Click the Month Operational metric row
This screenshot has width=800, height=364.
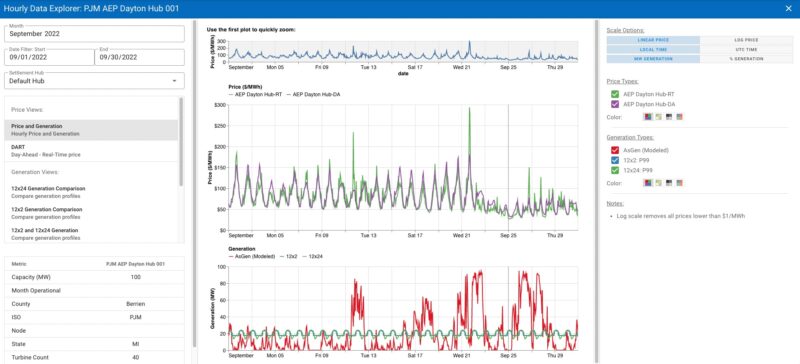tap(94, 290)
